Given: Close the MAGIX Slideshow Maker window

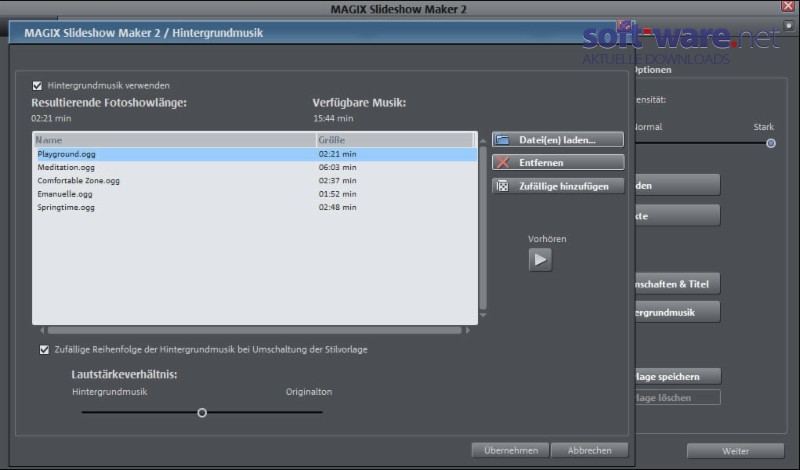Looking at the screenshot, I should click(x=788, y=6).
